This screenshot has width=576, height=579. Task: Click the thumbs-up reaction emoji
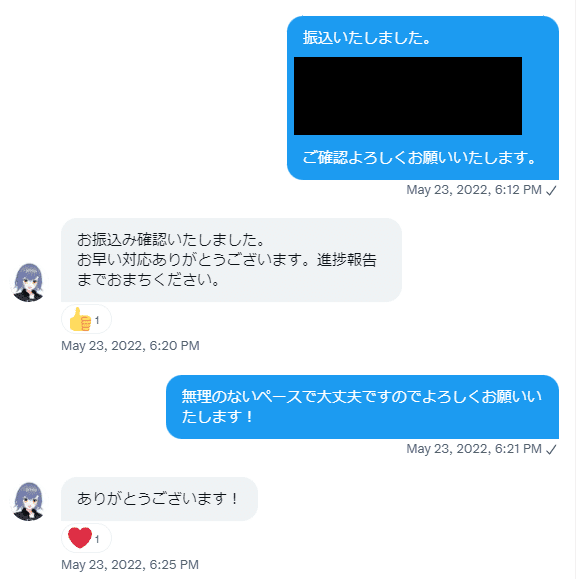pyautogui.click(x=80, y=319)
